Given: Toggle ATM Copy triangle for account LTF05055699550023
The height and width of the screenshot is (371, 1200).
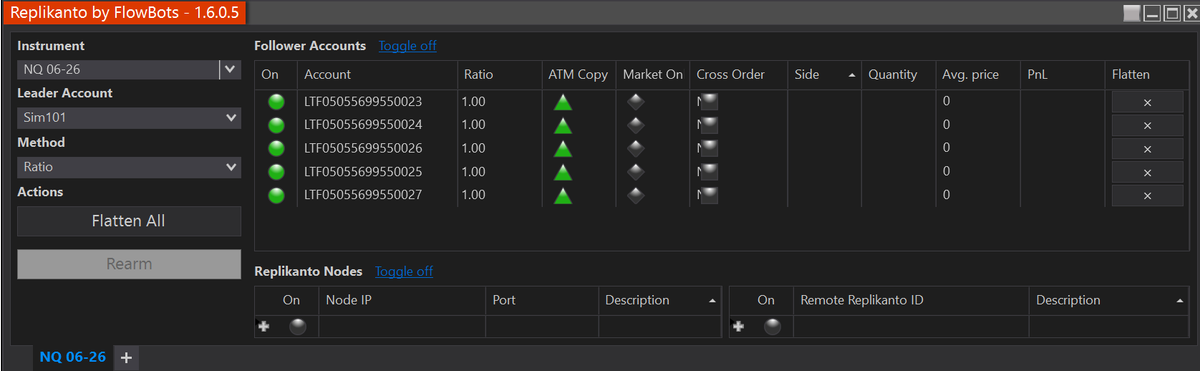Looking at the screenshot, I should [563, 102].
